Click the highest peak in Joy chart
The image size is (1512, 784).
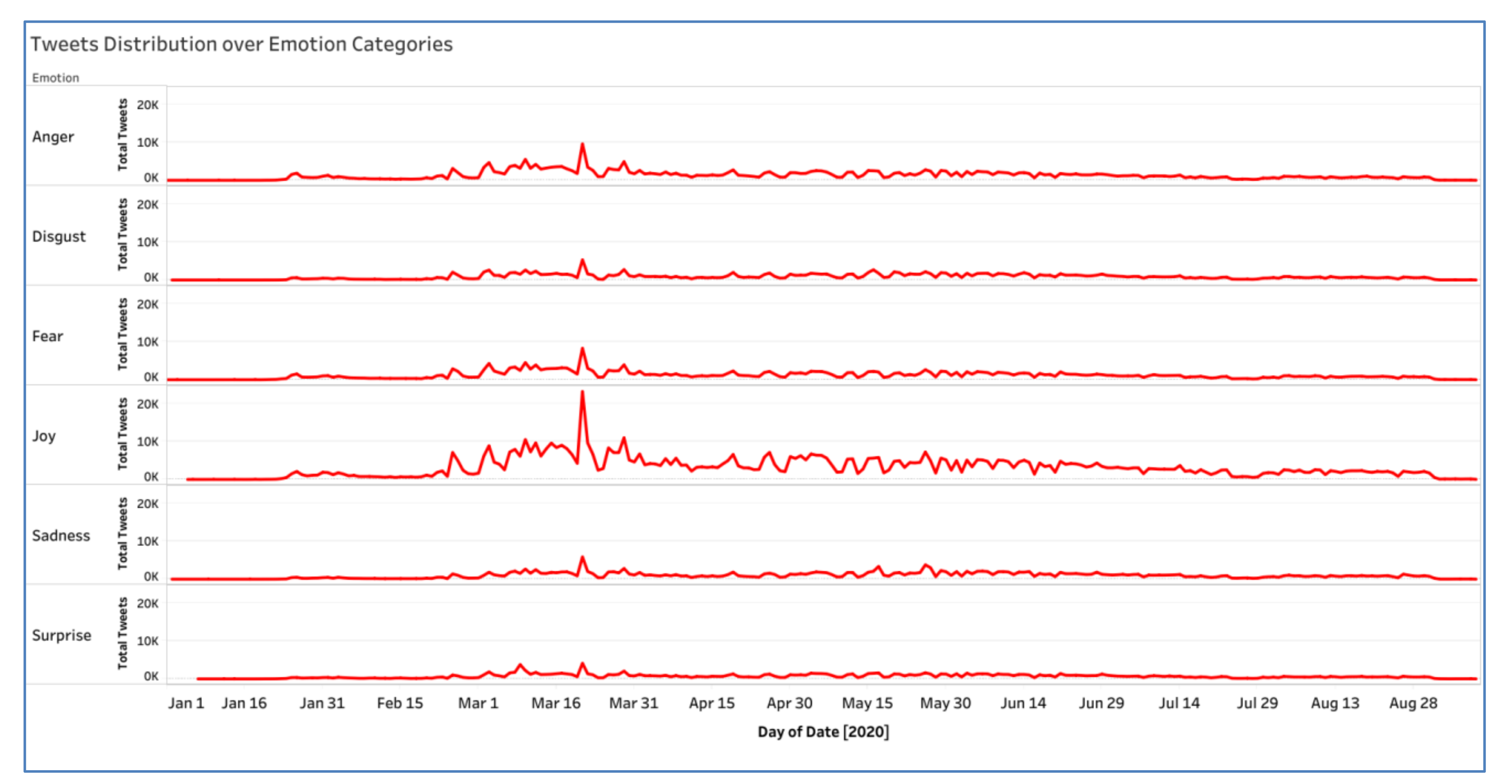pyautogui.click(x=582, y=393)
